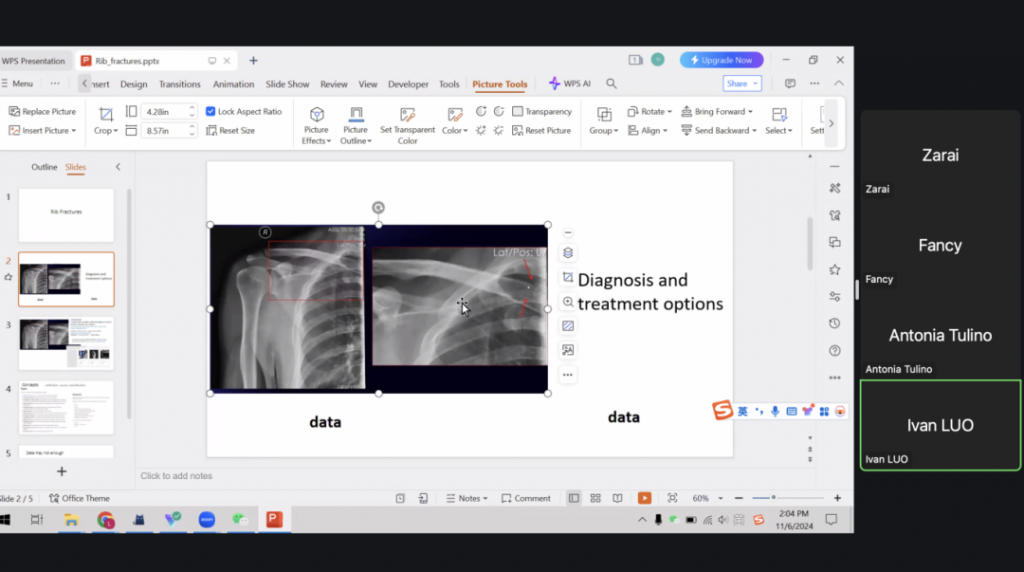This screenshot has width=1024, height=572.
Task: Enable the Transparency checkbox
Action: point(517,112)
